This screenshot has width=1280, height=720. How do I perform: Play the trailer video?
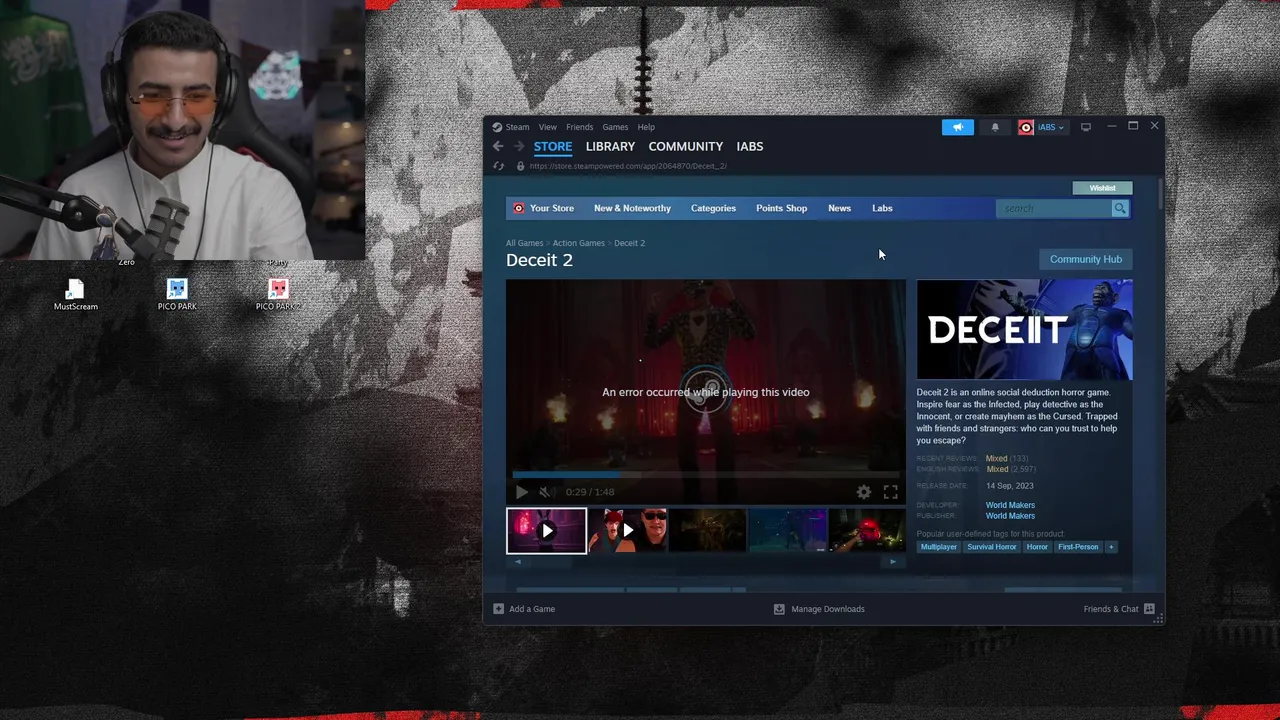(521, 492)
